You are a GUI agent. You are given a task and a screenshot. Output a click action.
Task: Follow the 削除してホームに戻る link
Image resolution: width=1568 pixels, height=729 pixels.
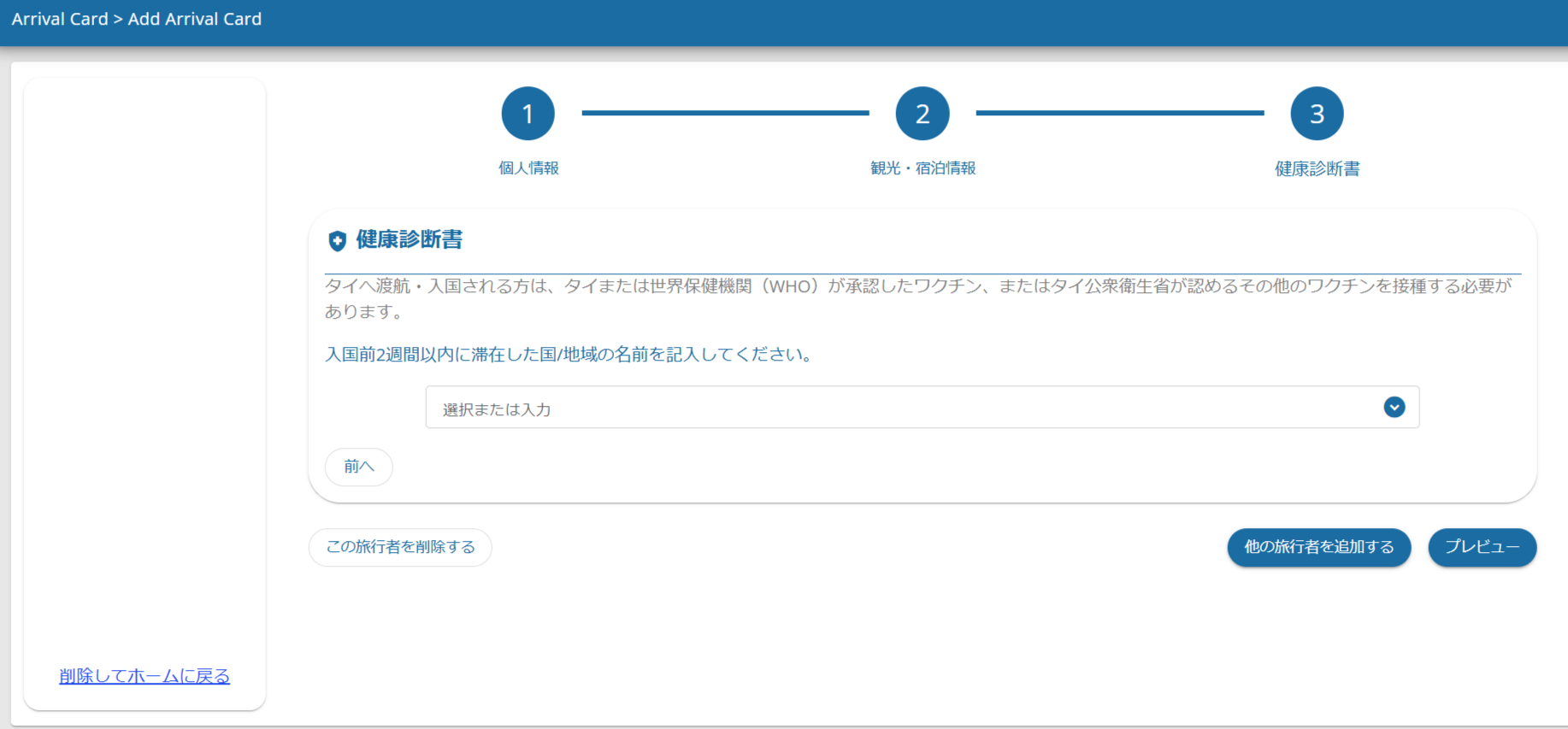(x=144, y=676)
